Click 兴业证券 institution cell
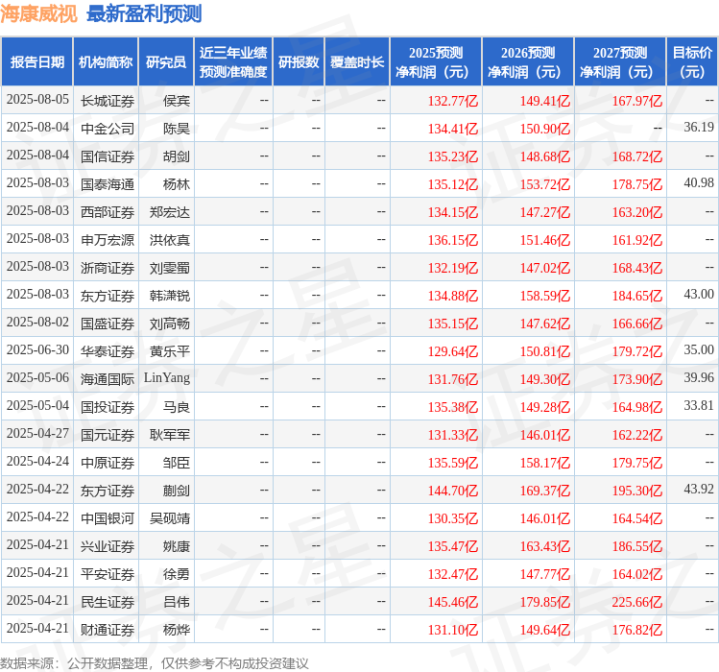This screenshot has width=719, height=672. click(x=107, y=546)
